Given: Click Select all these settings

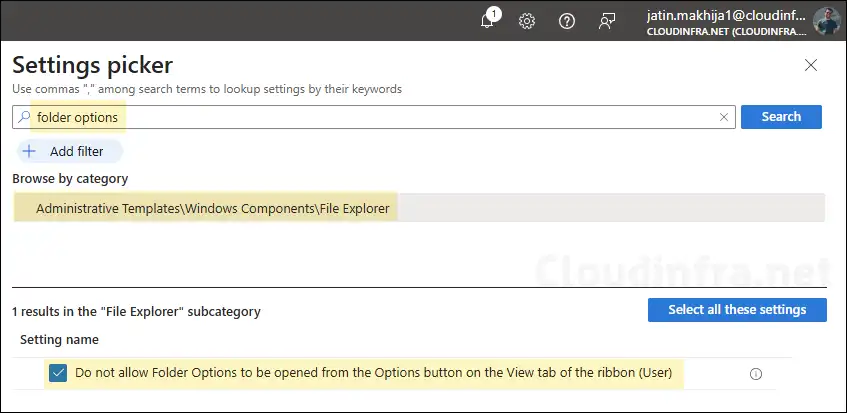Looking at the screenshot, I should 737,310.
